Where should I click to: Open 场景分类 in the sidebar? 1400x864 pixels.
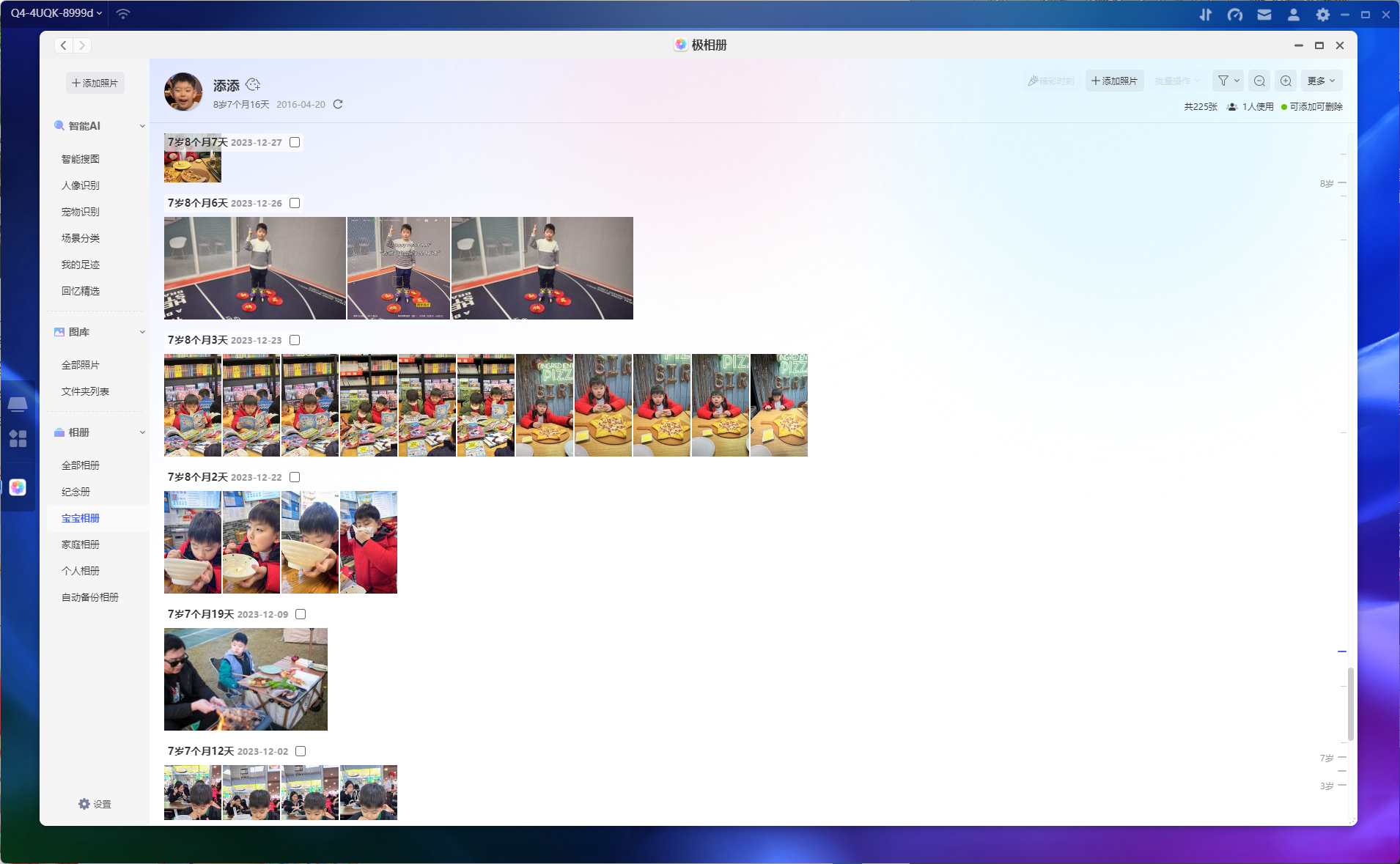[81, 238]
